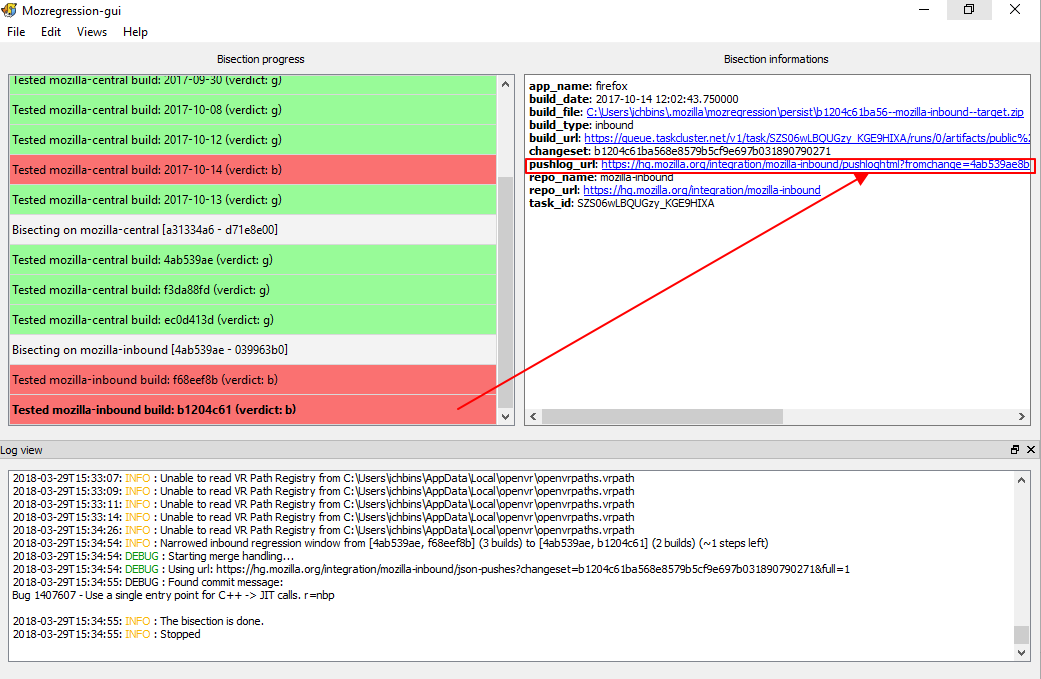This screenshot has width=1041, height=679.
Task: Click the 'Starting merge handling' log line
Action: 153,556
